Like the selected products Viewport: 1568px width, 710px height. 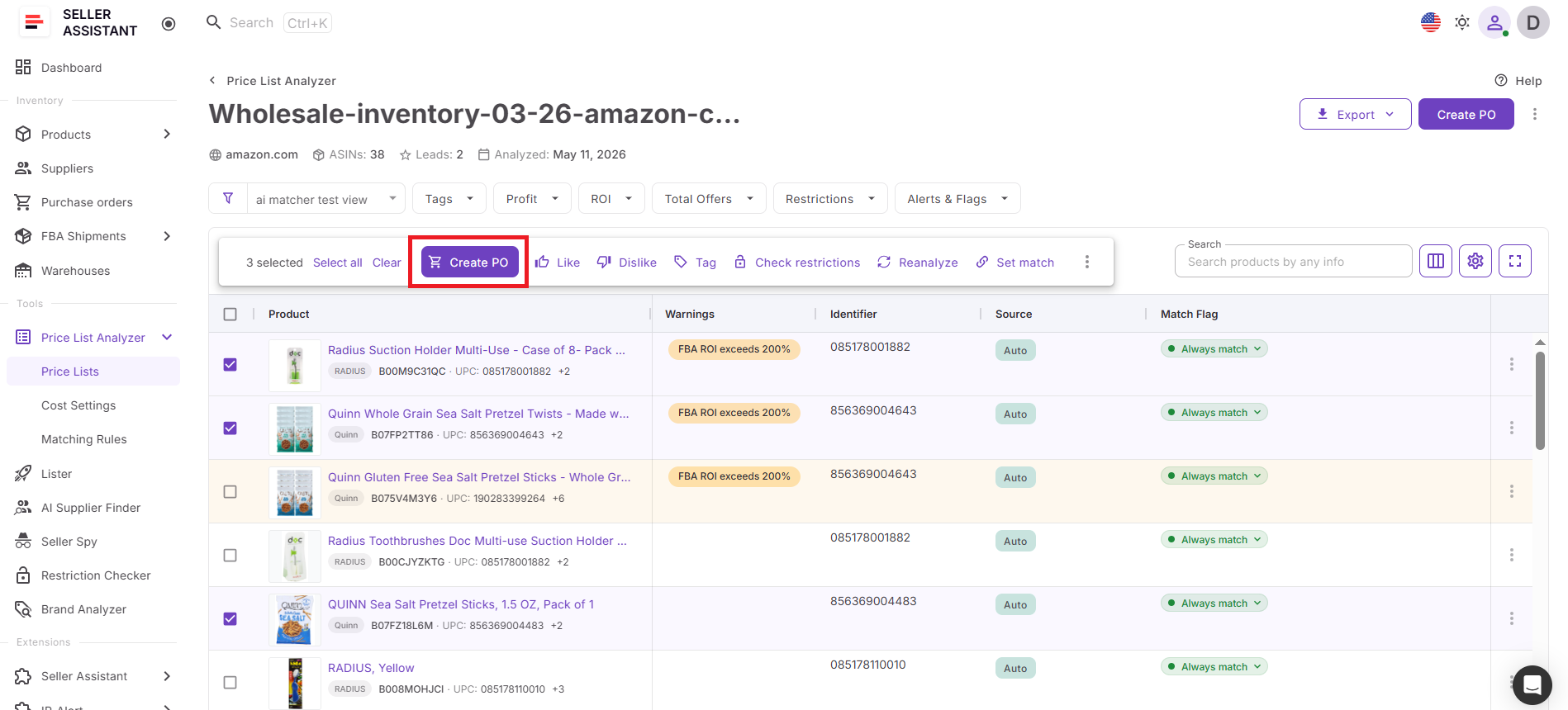click(558, 262)
